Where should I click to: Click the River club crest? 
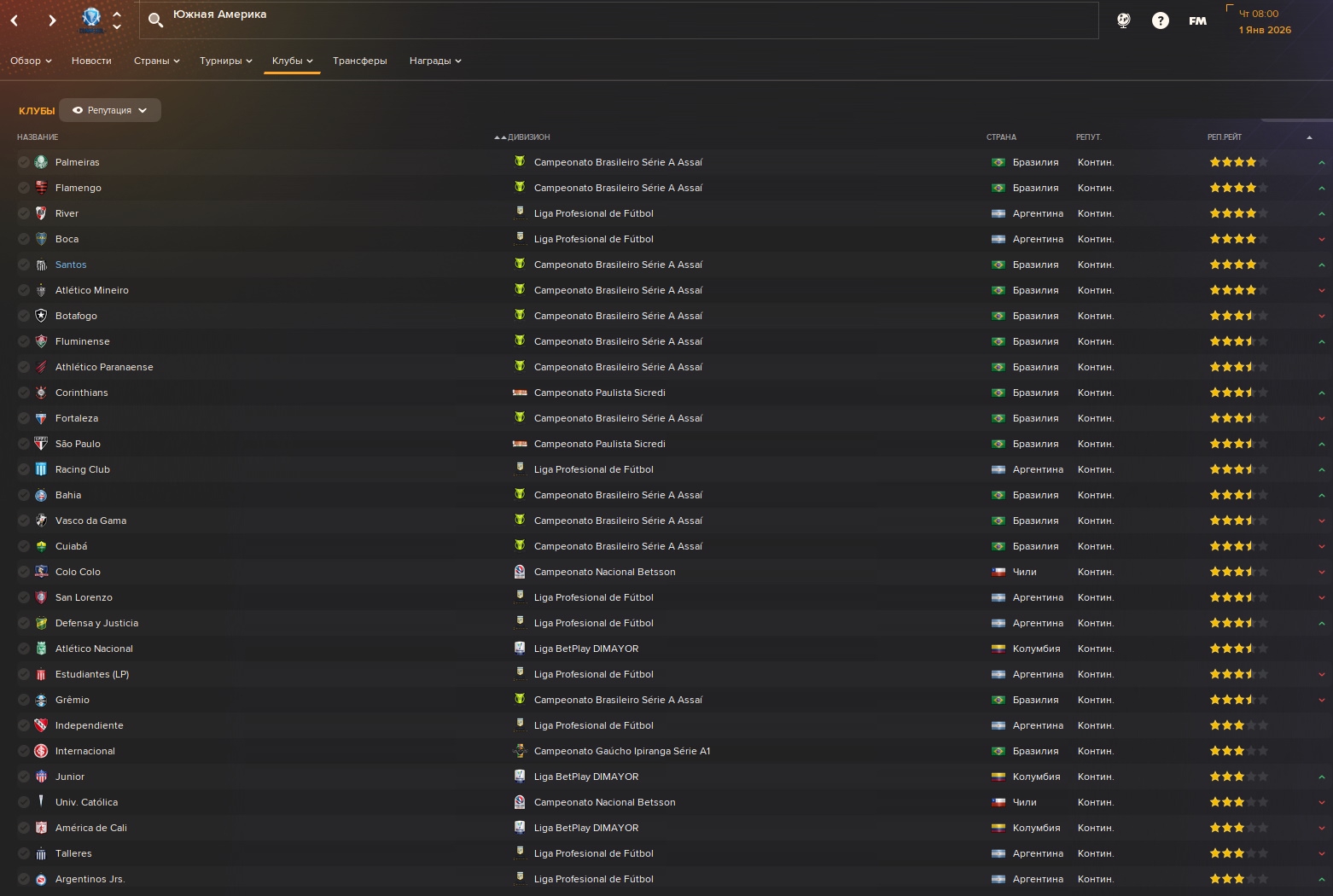point(41,213)
